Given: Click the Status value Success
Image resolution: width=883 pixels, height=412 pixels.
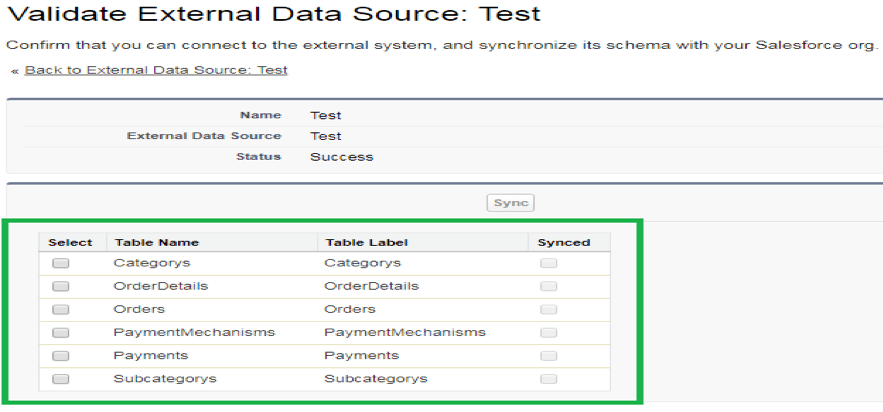Looking at the screenshot, I should click(341, 157).
